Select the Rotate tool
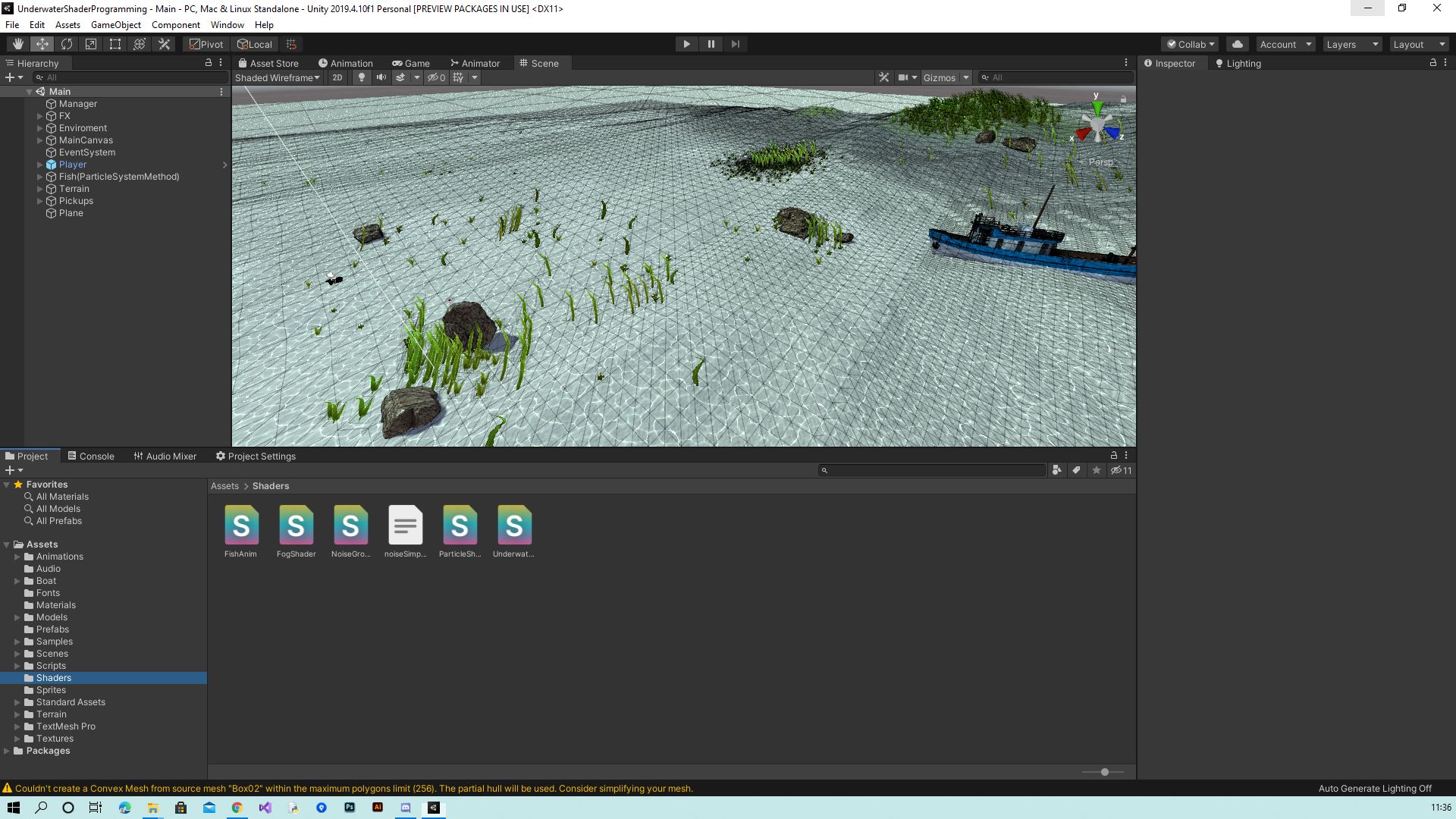Image resolution: width=1456 pixels, height=819 pixels. pyautogui.click(x=67, y=44)
